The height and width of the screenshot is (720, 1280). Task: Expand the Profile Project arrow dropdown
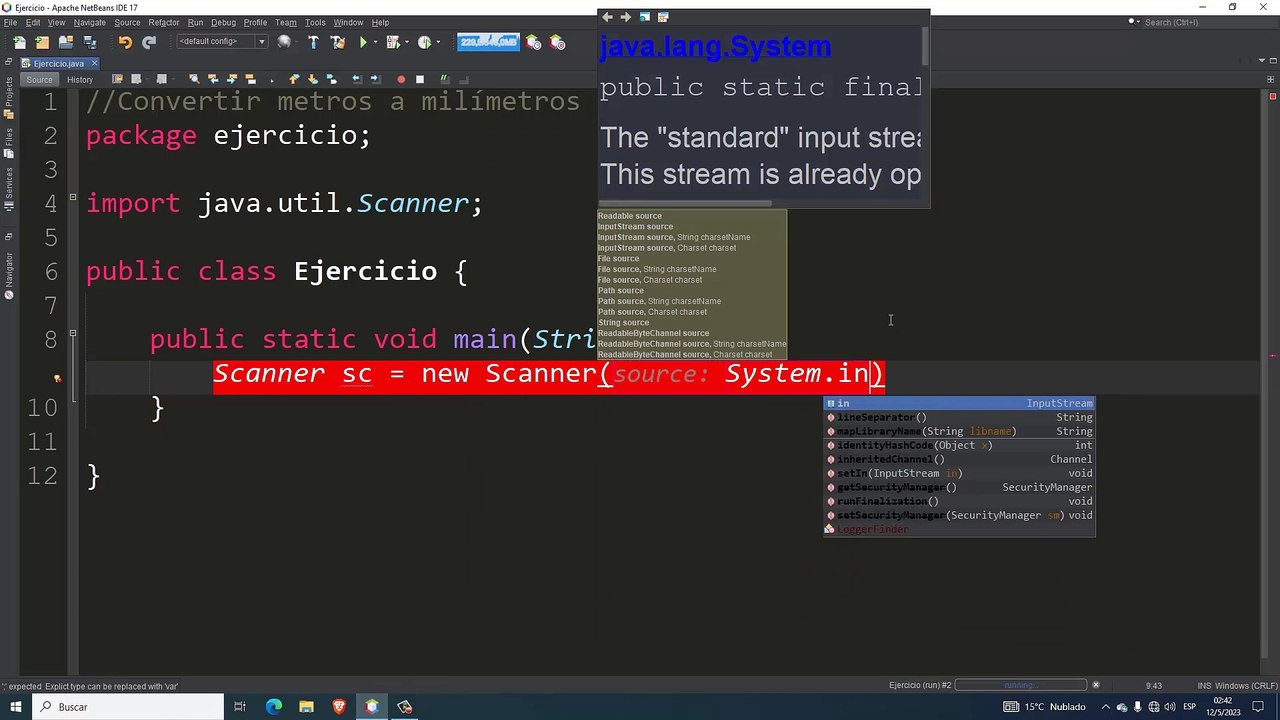pyautogui.click(x=438, y=42)
